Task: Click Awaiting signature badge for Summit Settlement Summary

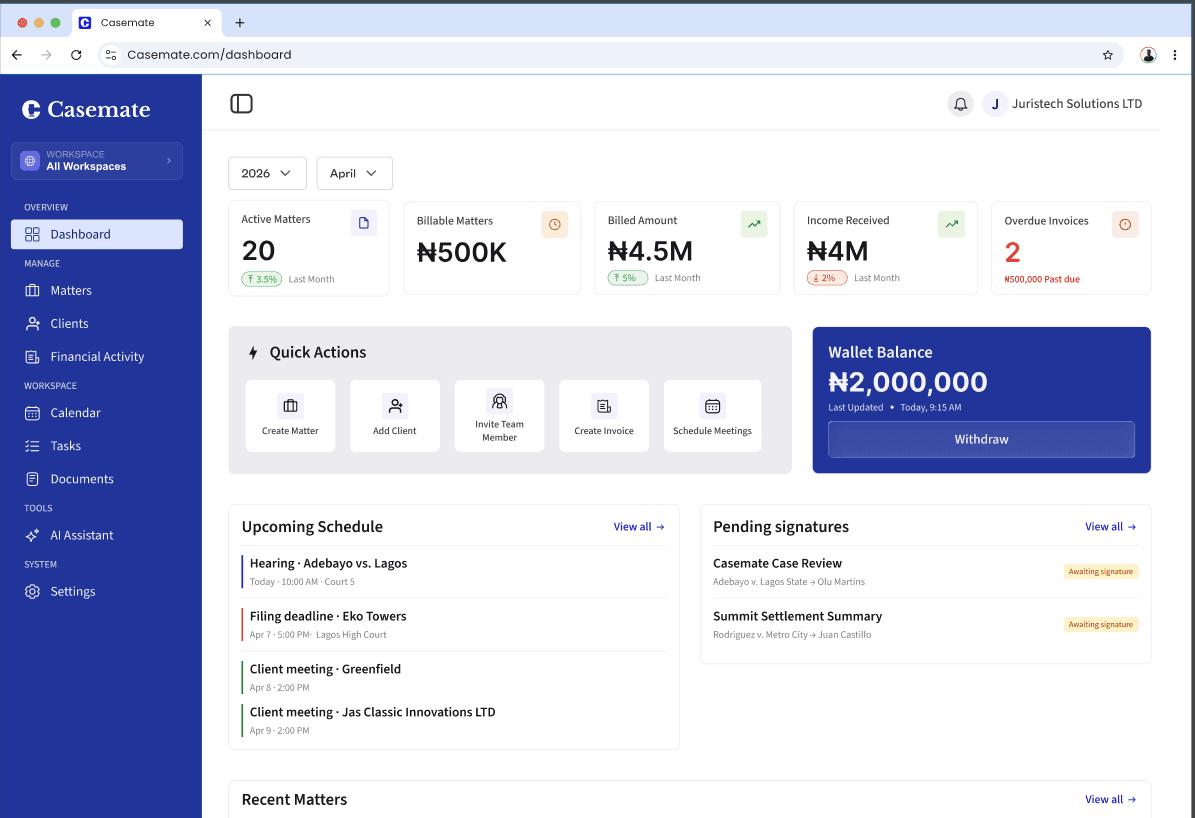Action: [1100, 624]
